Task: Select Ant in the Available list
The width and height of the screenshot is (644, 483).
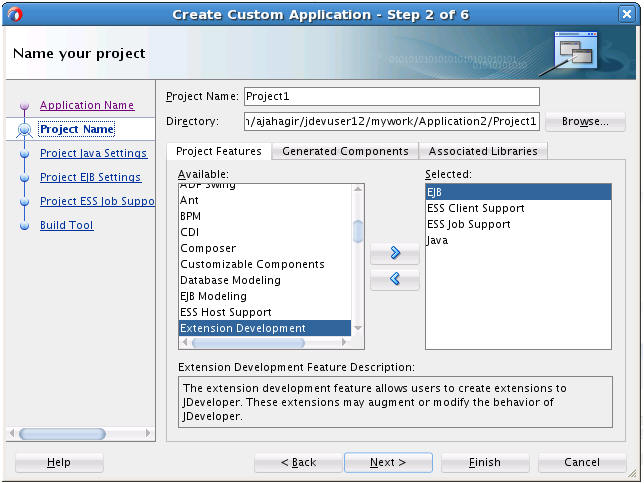Action: coord(265,200)
